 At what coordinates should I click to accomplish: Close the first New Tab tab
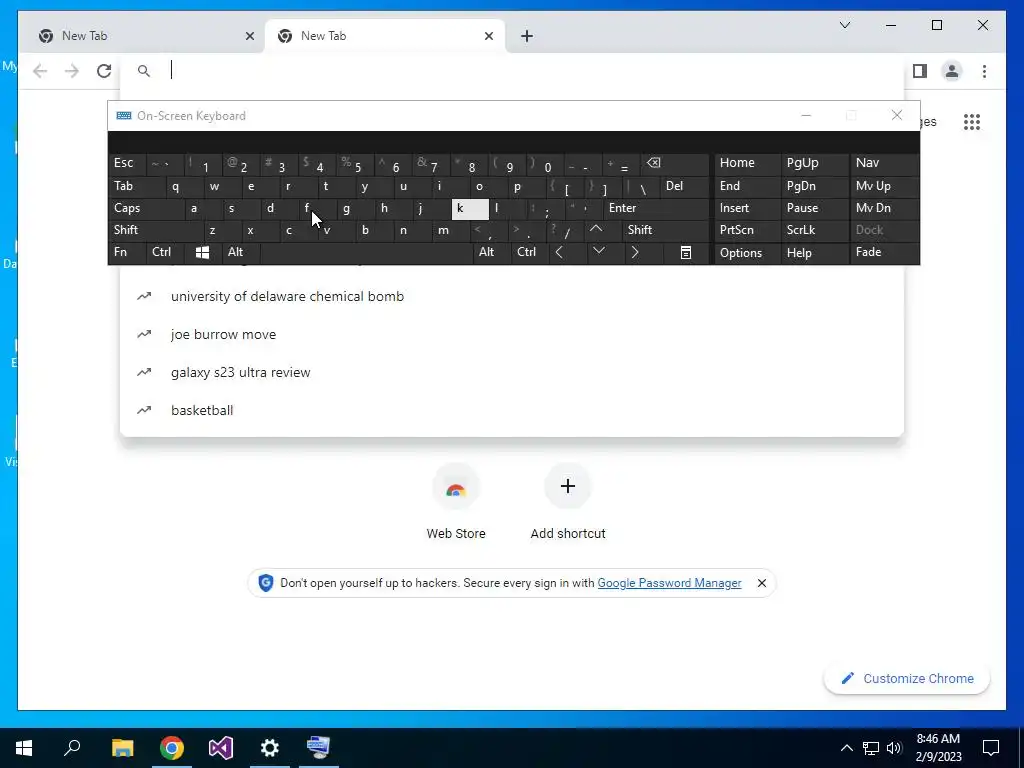[249, 36]
